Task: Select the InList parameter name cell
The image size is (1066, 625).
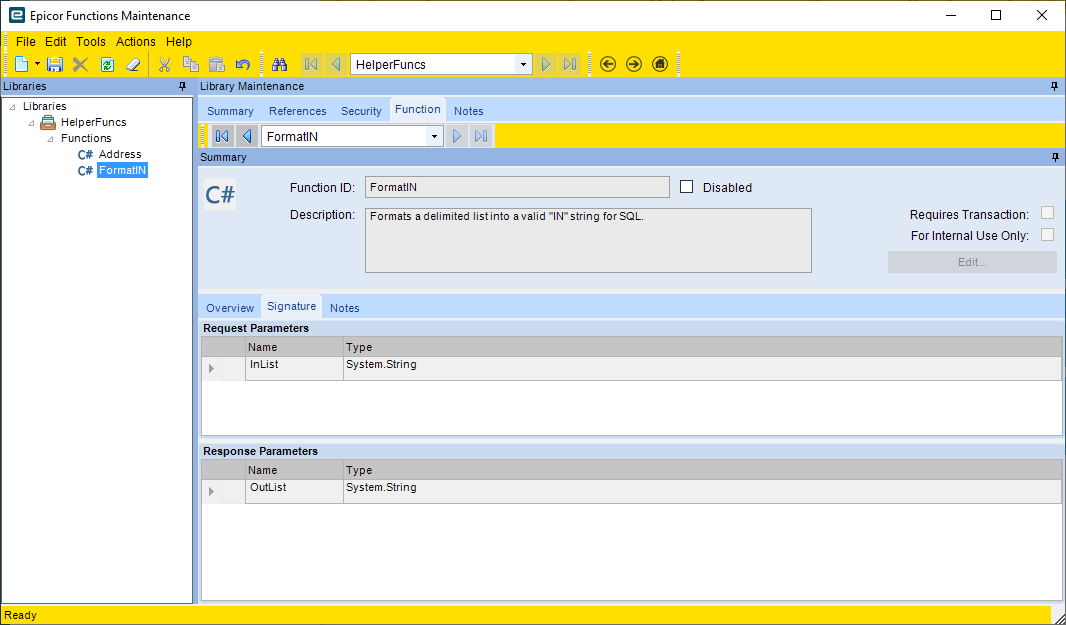Action: tap(294, 368)
